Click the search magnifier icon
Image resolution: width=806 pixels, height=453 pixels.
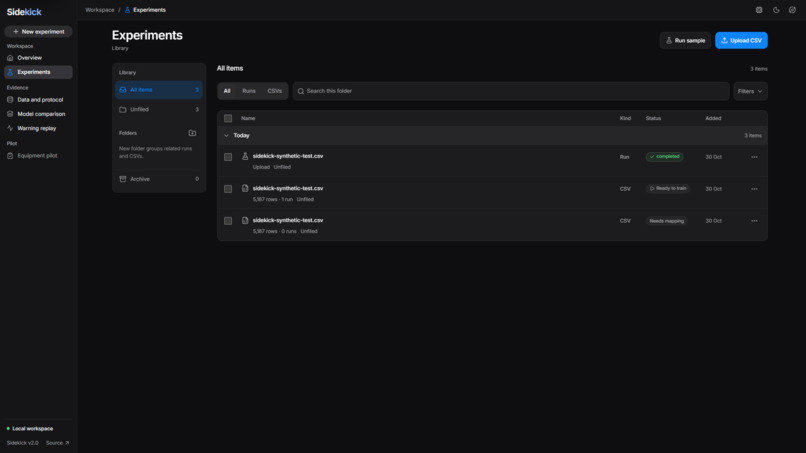click(301, 91)
